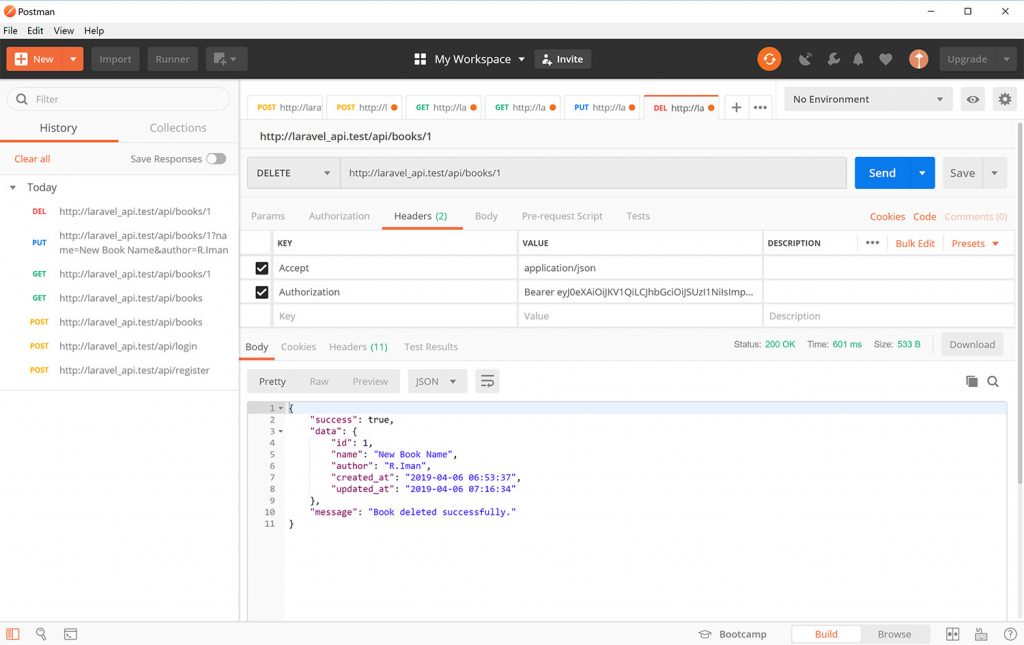The width and height of the screenshot is (1024, 645).
Task: Open Find and Replace in status bar
Action: [41, 634]
